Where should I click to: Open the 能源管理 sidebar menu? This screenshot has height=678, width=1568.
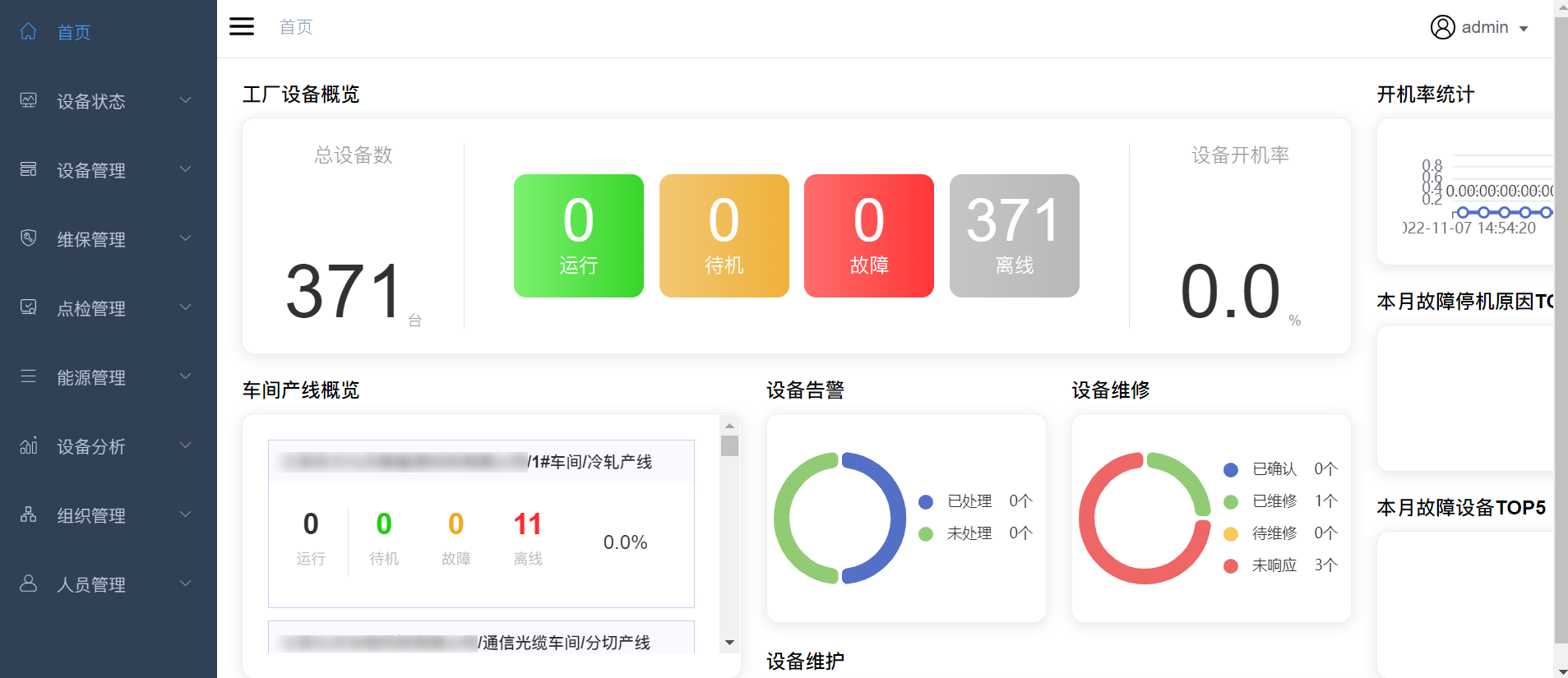pos(109,377)
